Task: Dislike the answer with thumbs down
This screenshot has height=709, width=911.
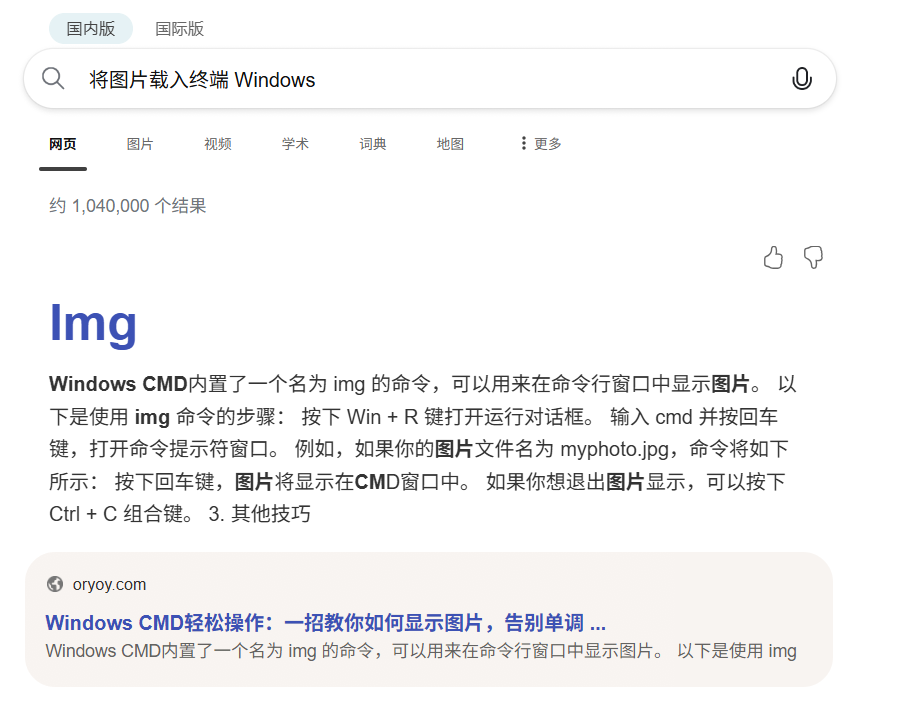Action: pos(814,258)
